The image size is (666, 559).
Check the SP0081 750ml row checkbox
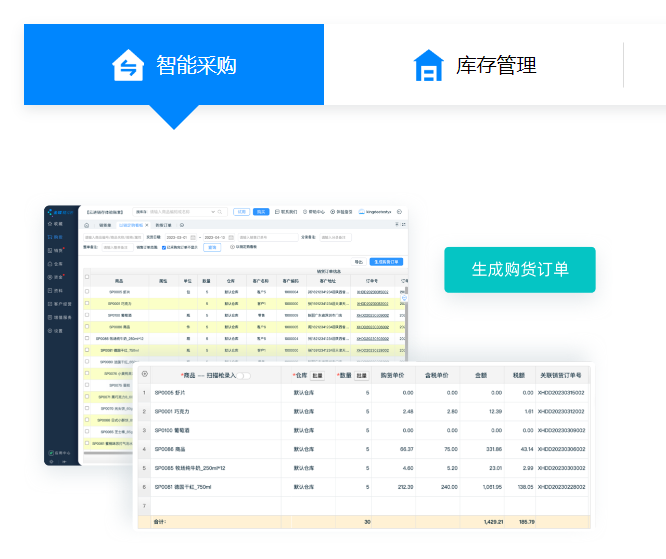(x=87, y=350)
